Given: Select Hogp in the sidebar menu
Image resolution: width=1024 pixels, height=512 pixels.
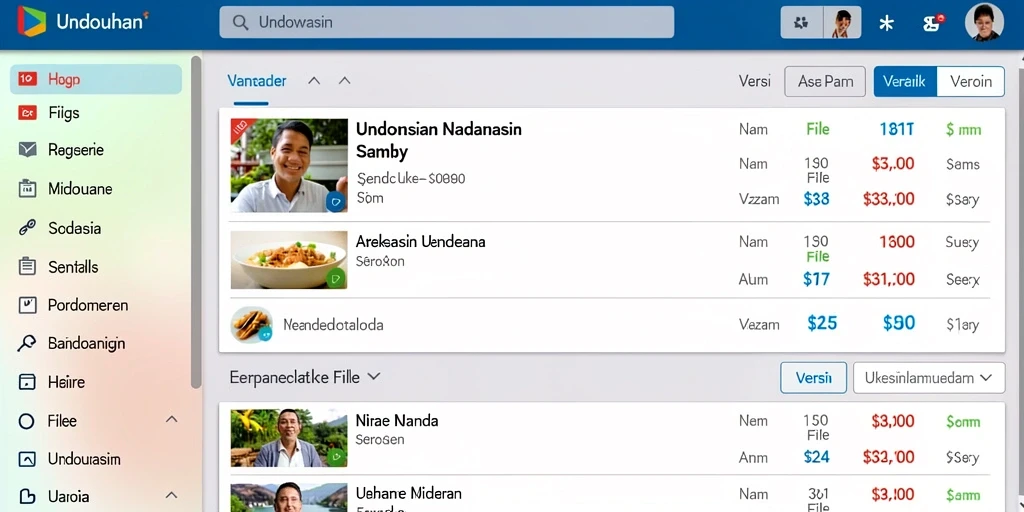Looking at the screenshot, I should [x=96, y=79].
